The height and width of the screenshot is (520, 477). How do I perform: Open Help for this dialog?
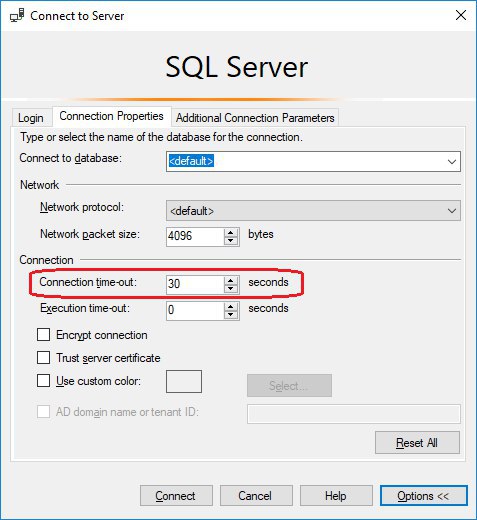[x=336, y=496]
